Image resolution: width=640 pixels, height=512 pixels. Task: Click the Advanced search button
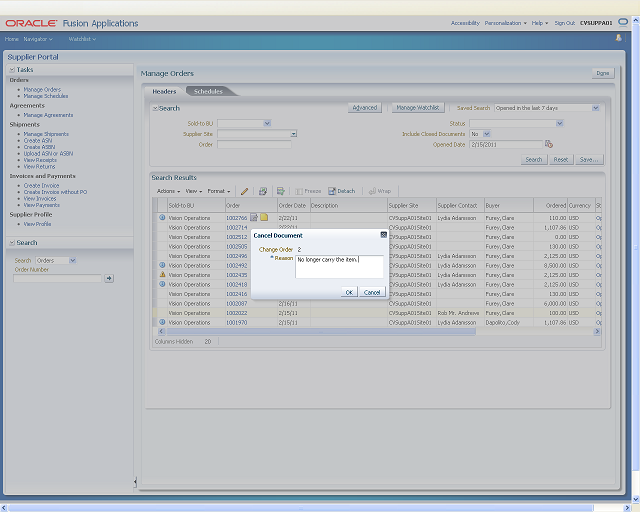[365, 108]
